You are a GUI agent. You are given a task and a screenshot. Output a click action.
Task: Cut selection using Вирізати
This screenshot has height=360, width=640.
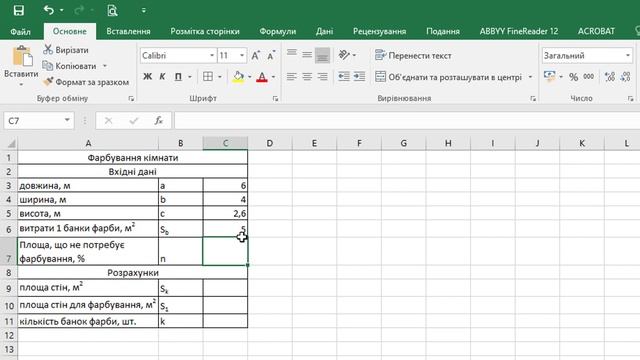tap(66, 50)
